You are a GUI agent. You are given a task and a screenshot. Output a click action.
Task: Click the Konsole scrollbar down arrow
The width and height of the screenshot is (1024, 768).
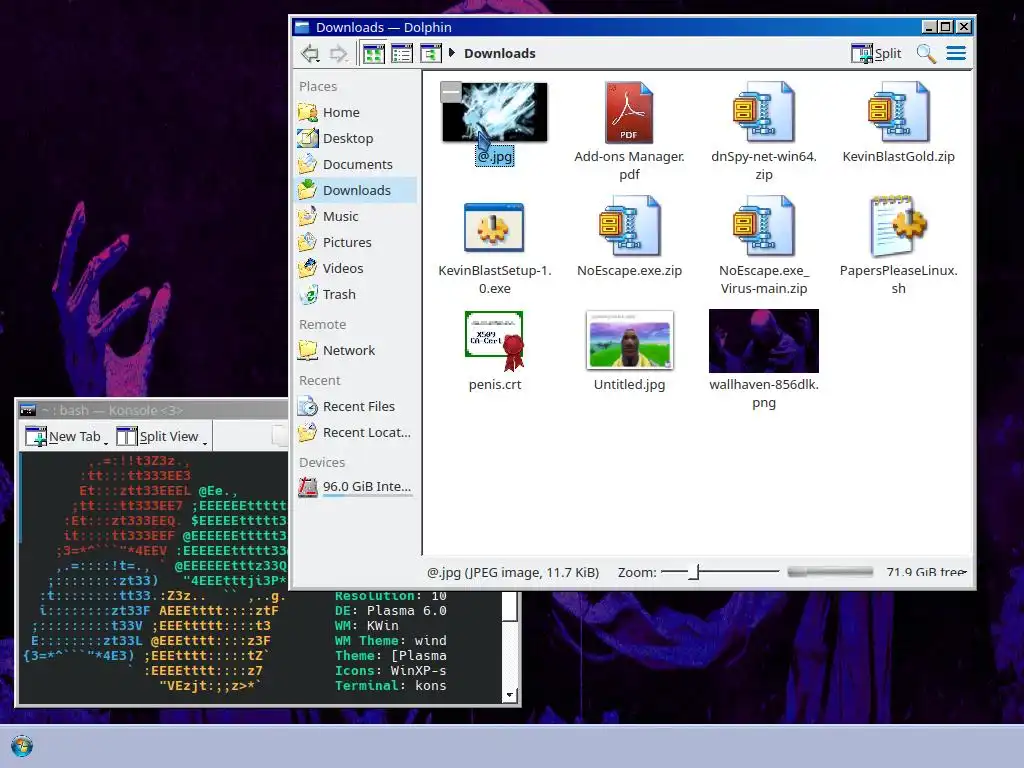510,696
